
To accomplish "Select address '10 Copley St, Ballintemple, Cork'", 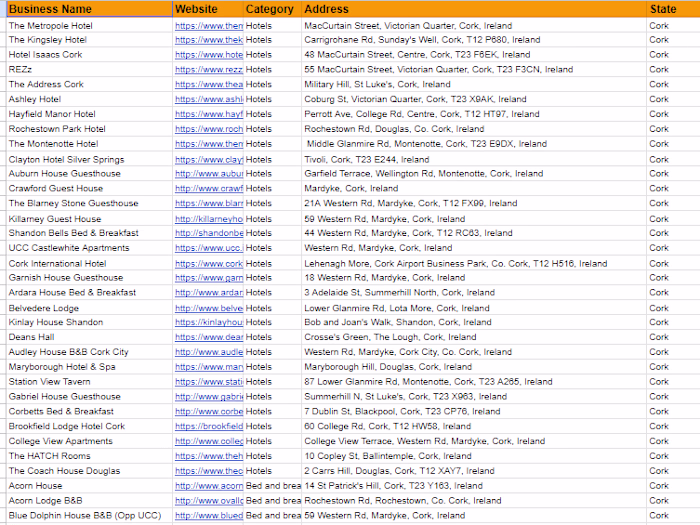I will (474, 456).
